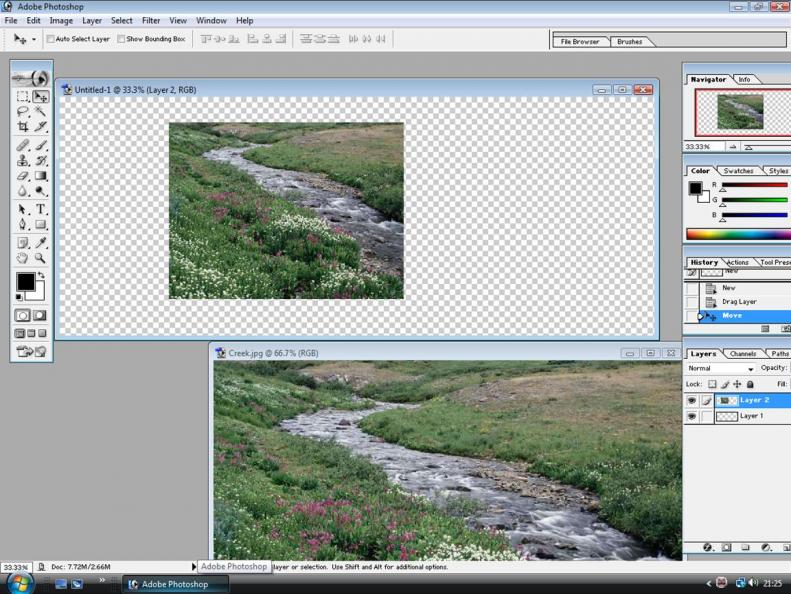This screenshot has height=594, width=791.
Task: Open Move tool preset picker arrow
Action: point(34,39)
